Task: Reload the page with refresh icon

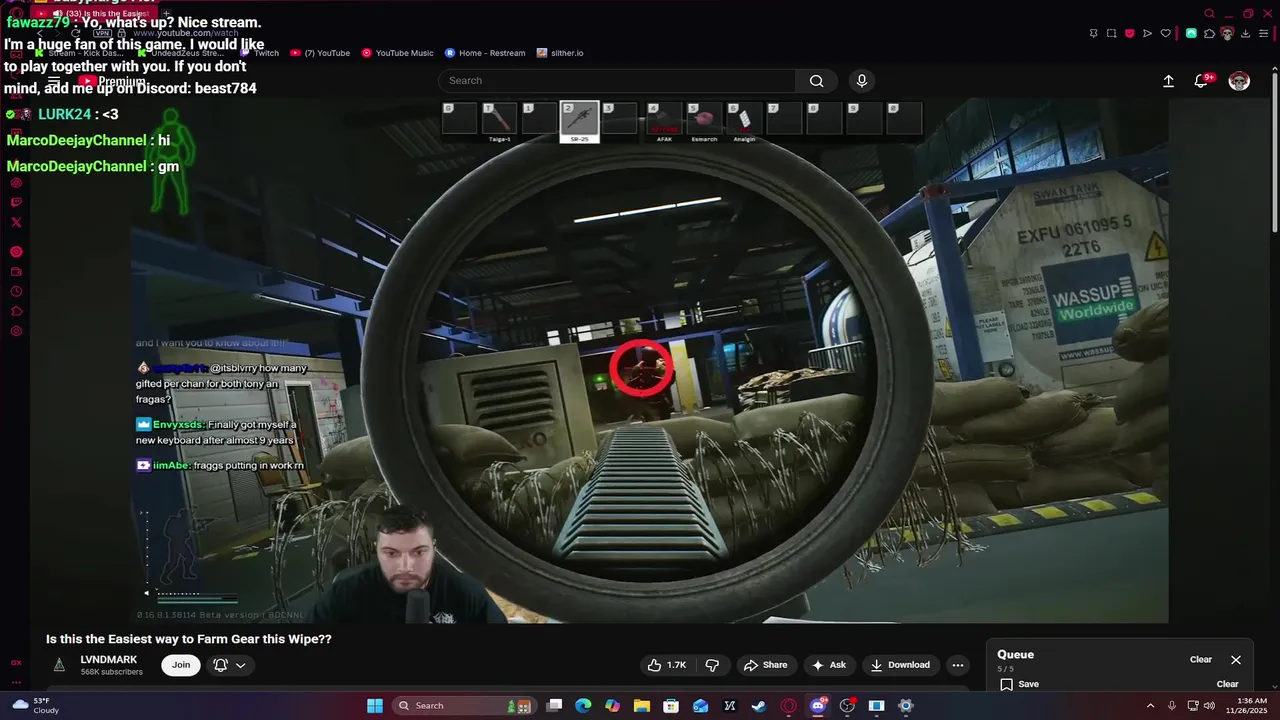Action: [x=75, y=33]
